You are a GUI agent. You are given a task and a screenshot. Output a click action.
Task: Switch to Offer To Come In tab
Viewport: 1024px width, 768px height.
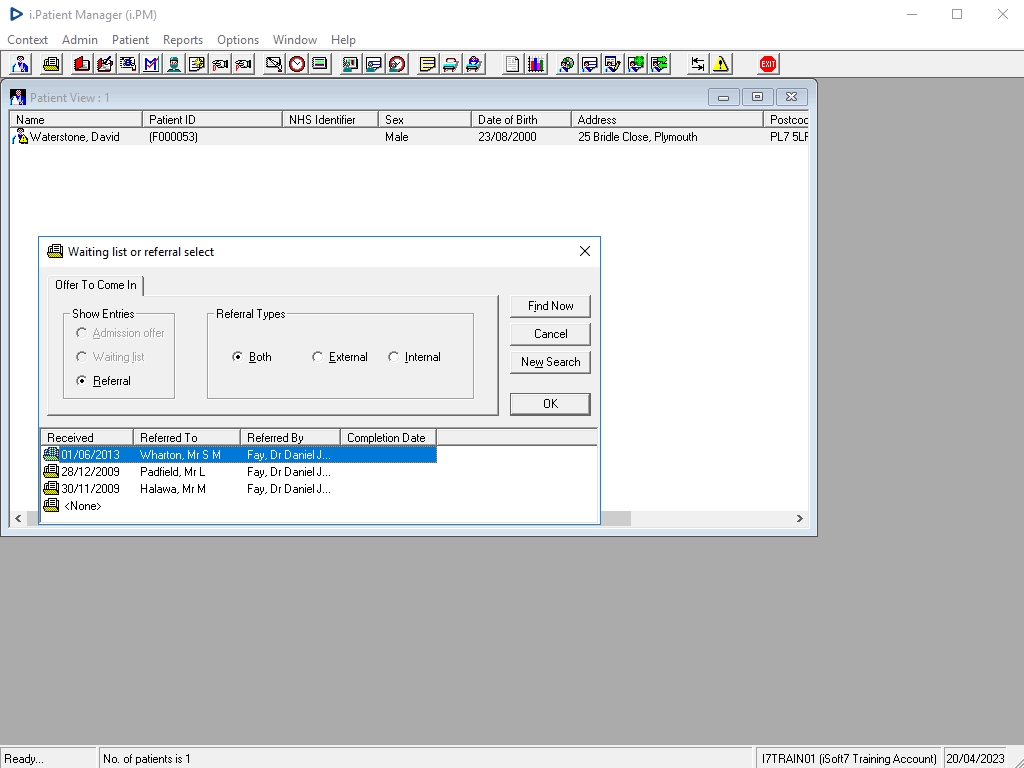[x=96, y=285]
